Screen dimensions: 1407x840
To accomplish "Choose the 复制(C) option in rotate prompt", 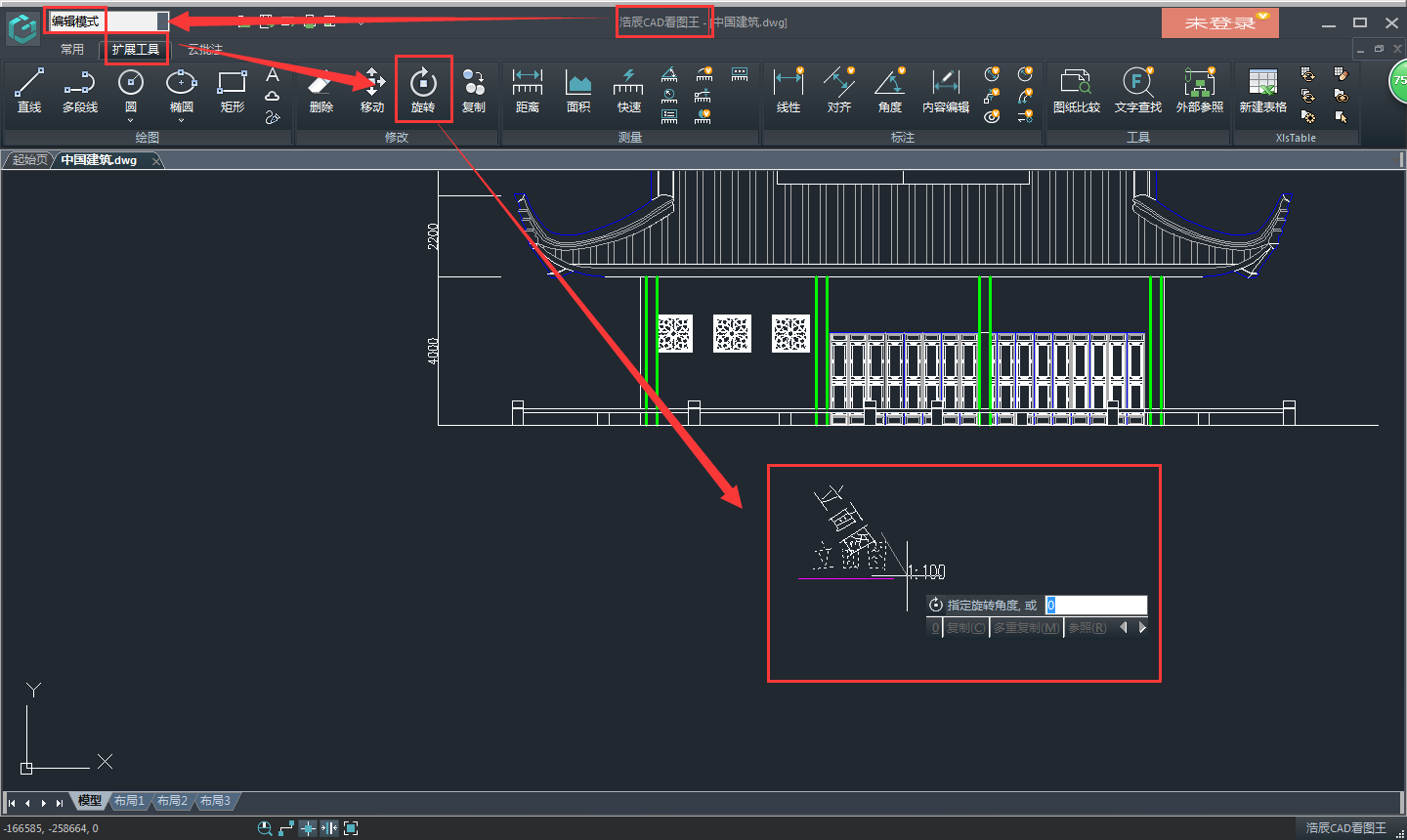I will coord(965,628).
